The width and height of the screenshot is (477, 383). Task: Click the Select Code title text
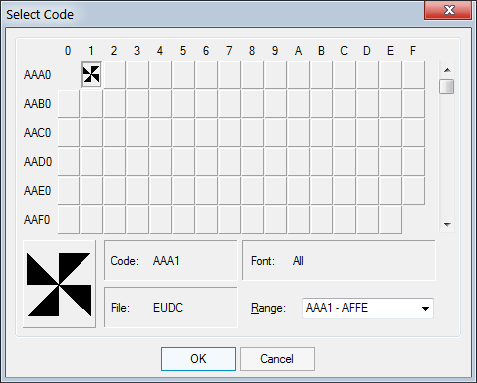(40, 14)
